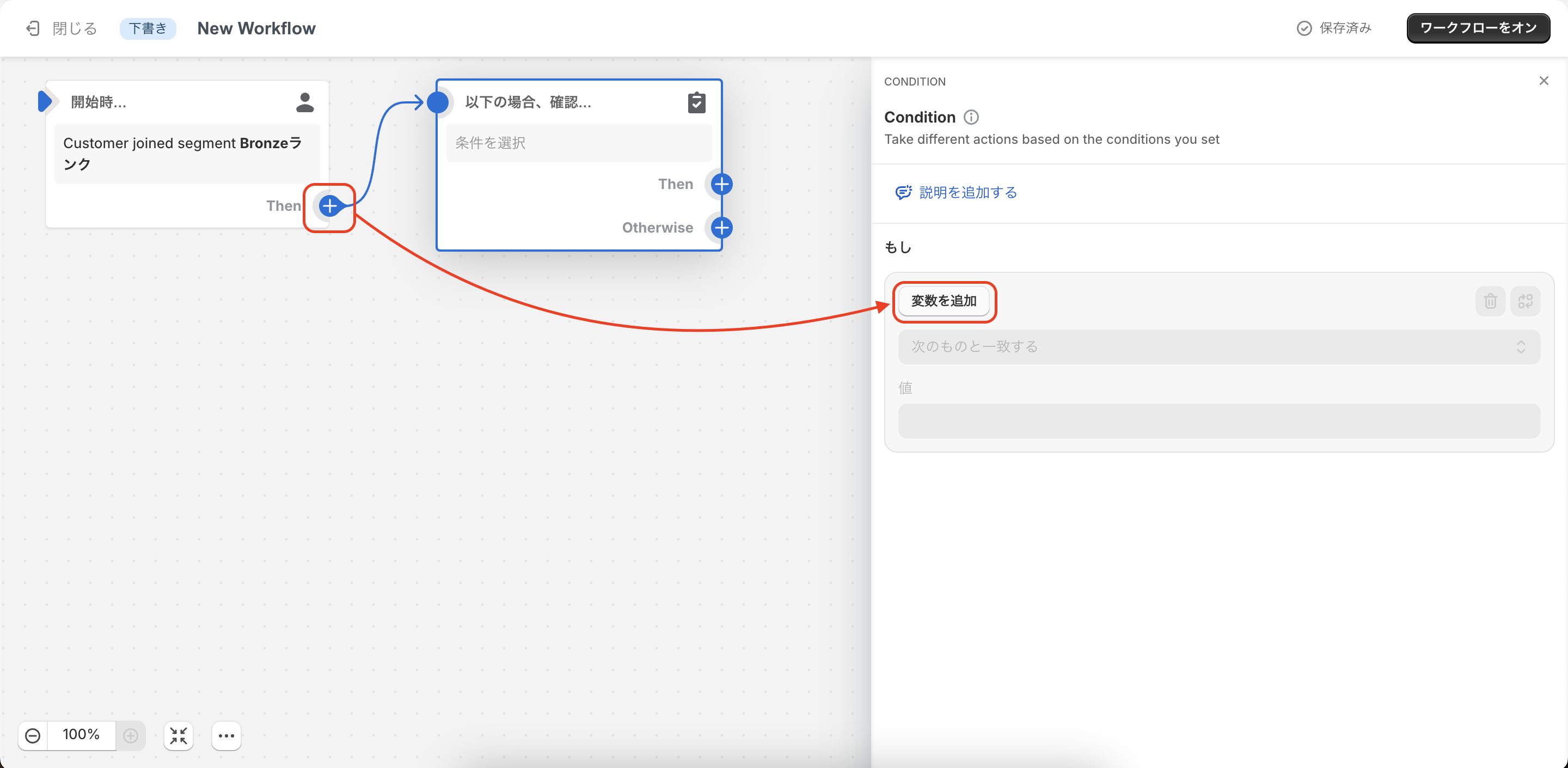Open the 次のものと一致する operator dropdown
This screenshot has width=1568, height=768.
[1218, 346]
